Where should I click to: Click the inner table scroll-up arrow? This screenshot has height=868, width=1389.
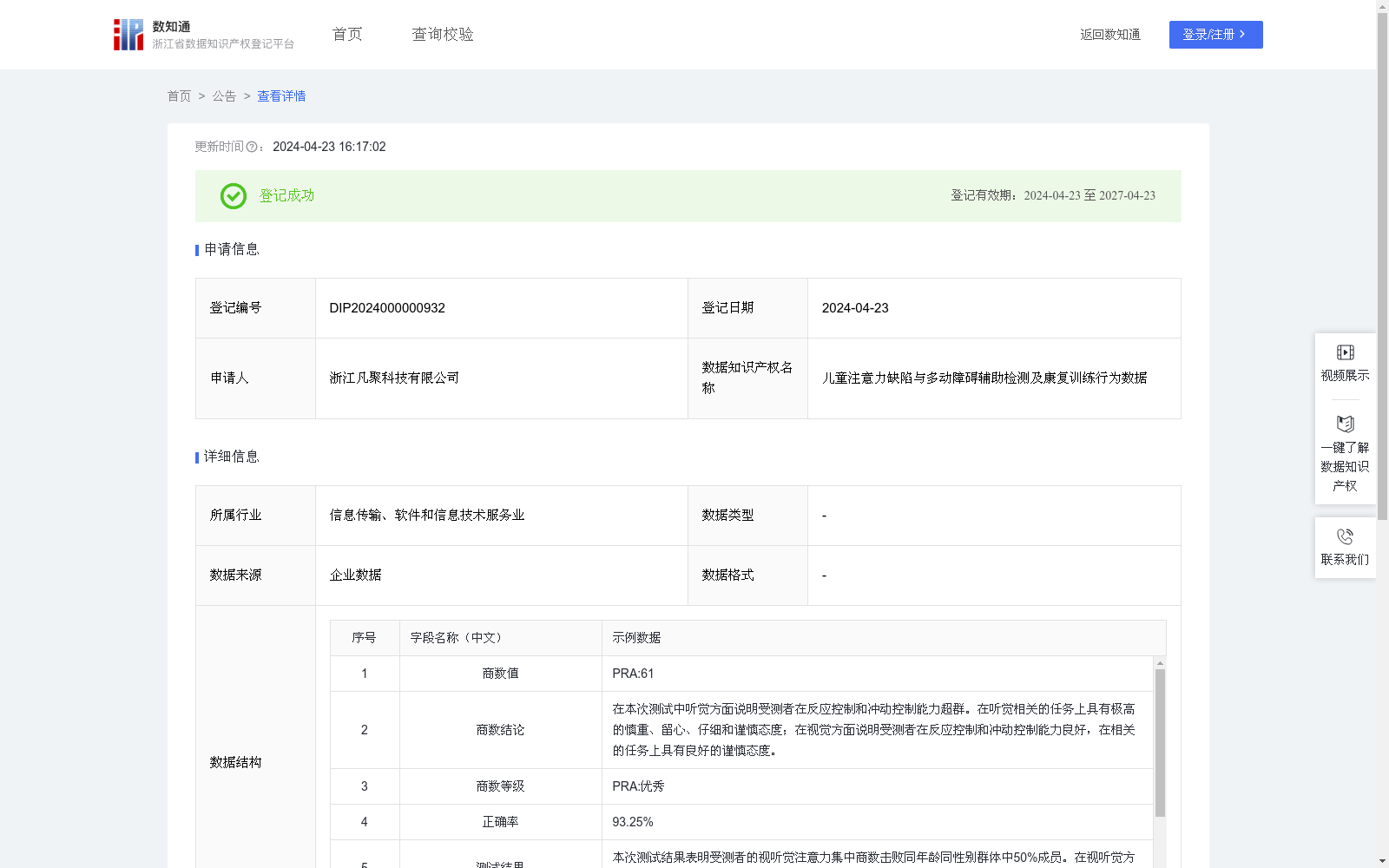(1160, 662)
